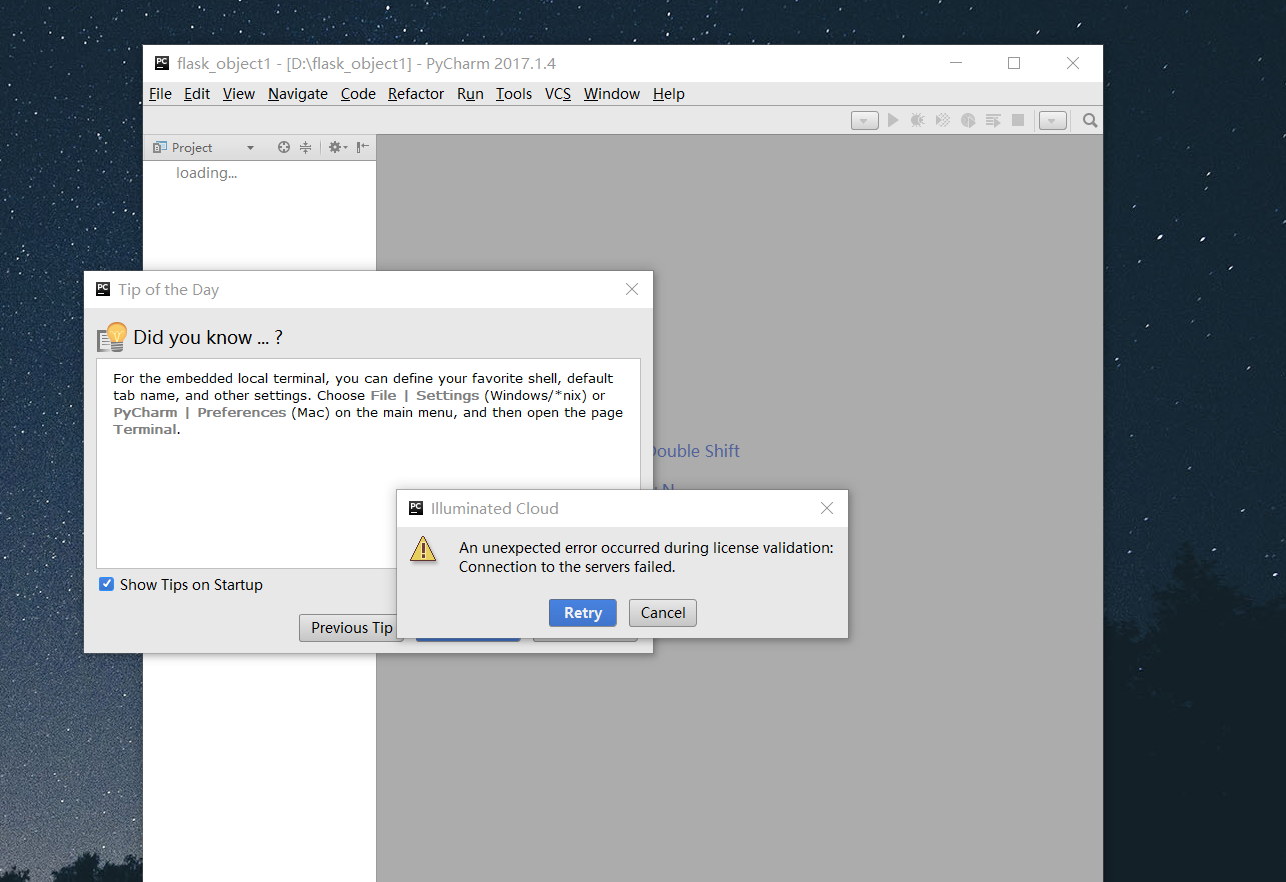Click "Did you know ... ?" heading
The image size is (1286, 882).
tap(208, 337)
